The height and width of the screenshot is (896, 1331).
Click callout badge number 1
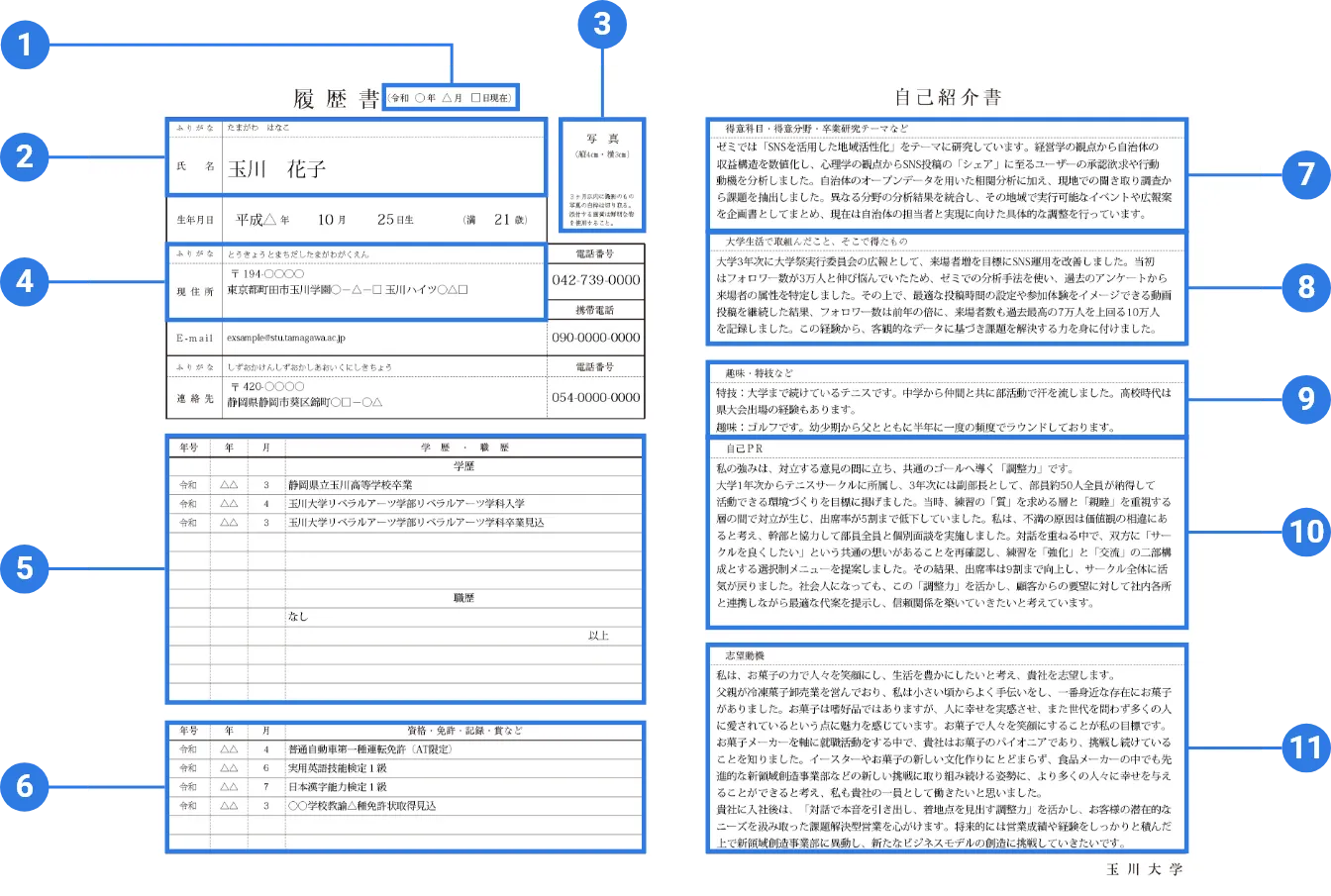point(24,45)
